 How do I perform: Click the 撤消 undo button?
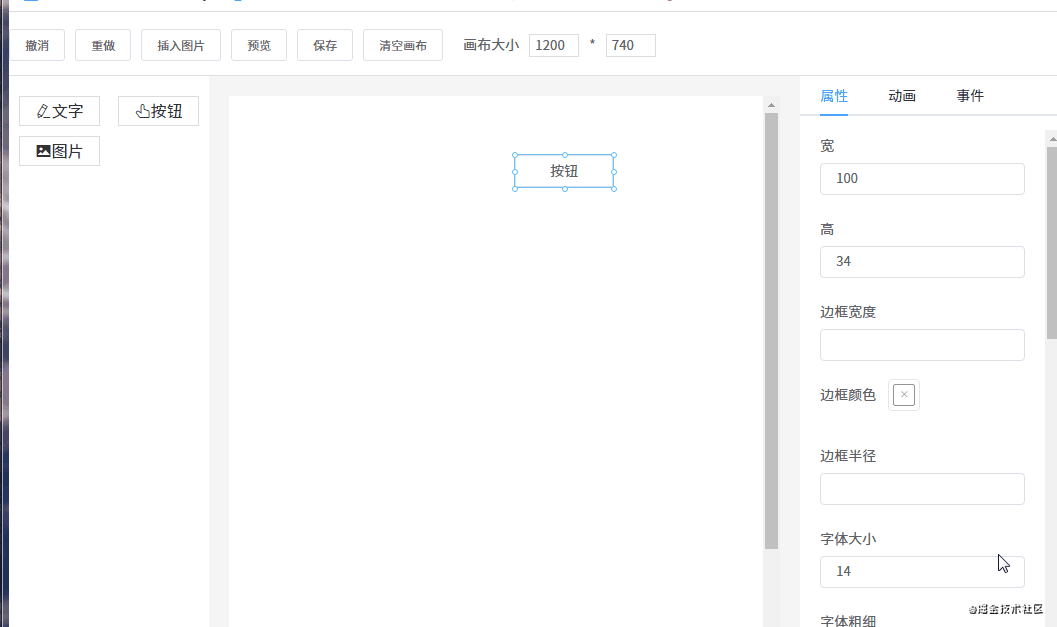[x=37, y=45]
